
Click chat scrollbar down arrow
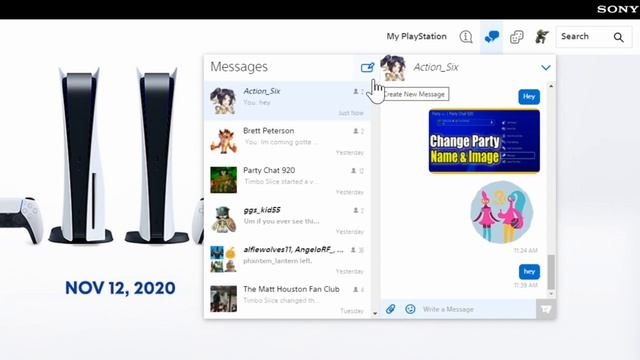coord(551,293)
